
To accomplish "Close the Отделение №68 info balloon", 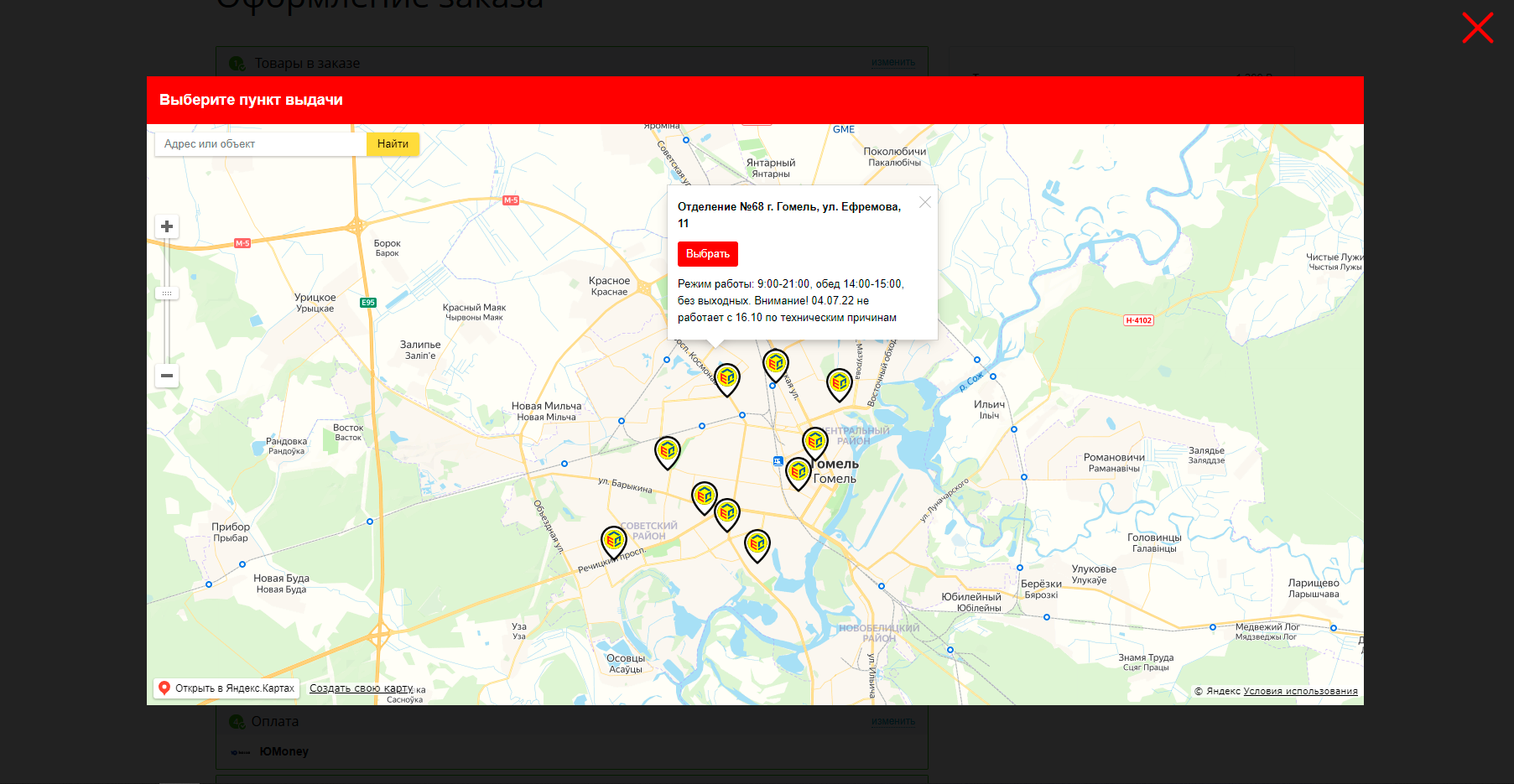I will (x=925, y=202).
